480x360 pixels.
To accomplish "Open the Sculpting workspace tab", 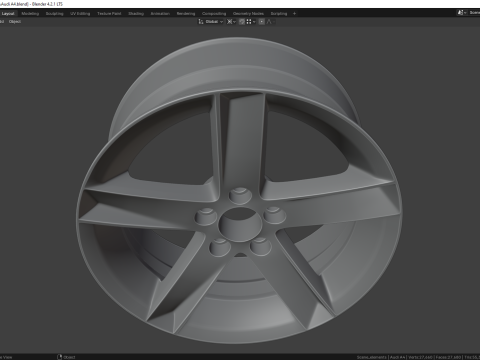I will pyautogui.click(x=54, y=14).
